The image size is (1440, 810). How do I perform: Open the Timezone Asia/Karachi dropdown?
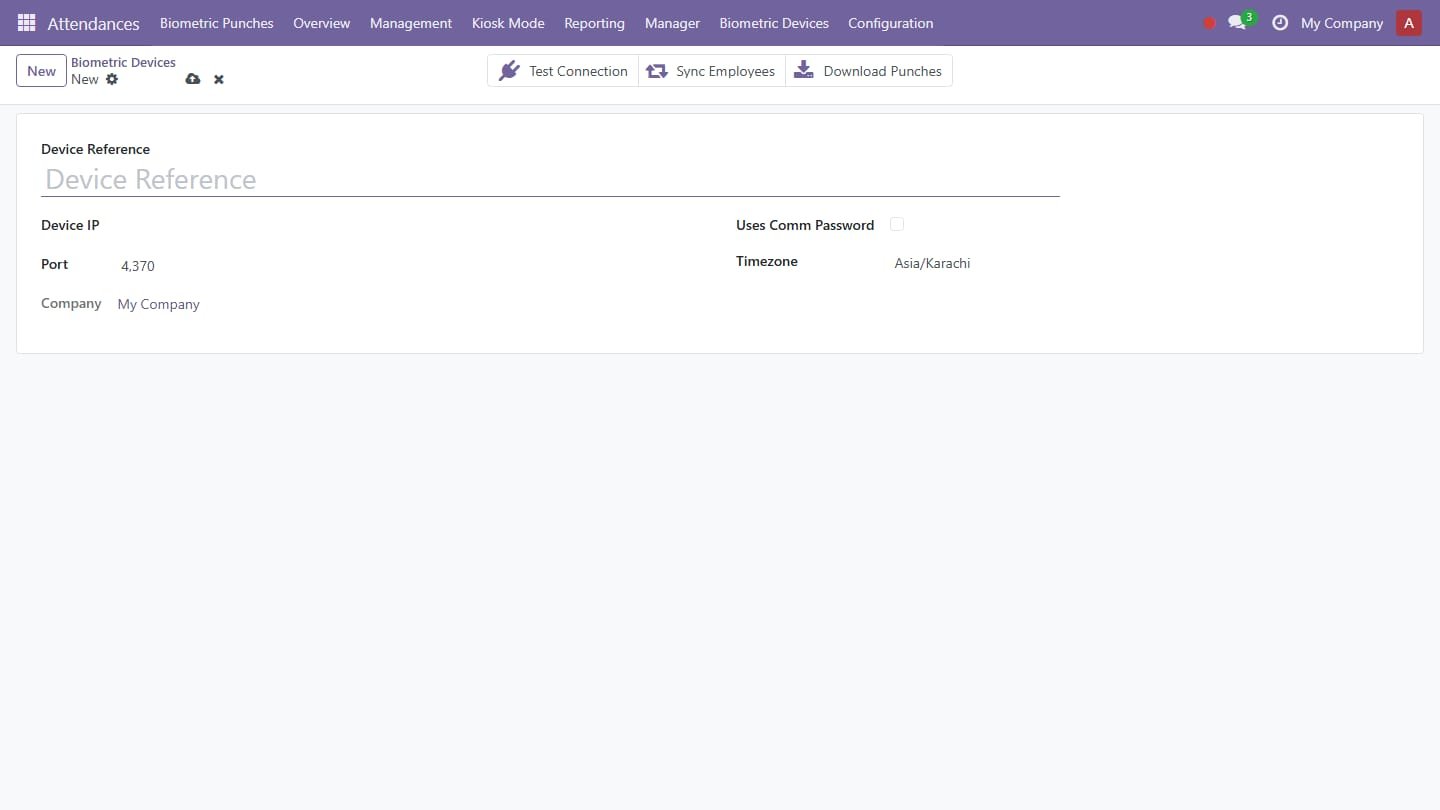(x=975, y=264)
